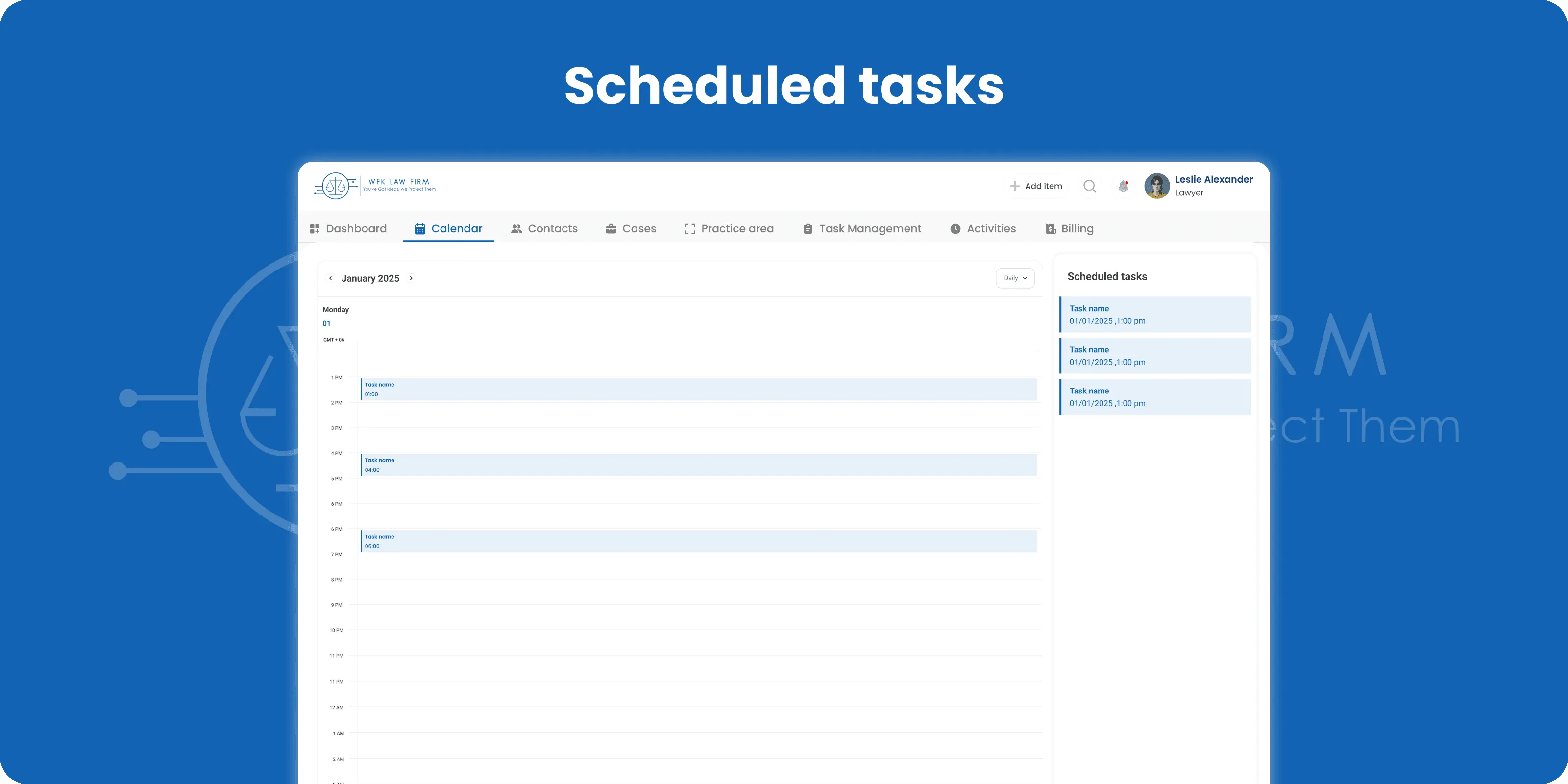The width and height of the screenshot is (1568, 784).
Task: Click the 2 AM time label
Action: (339, 759)
